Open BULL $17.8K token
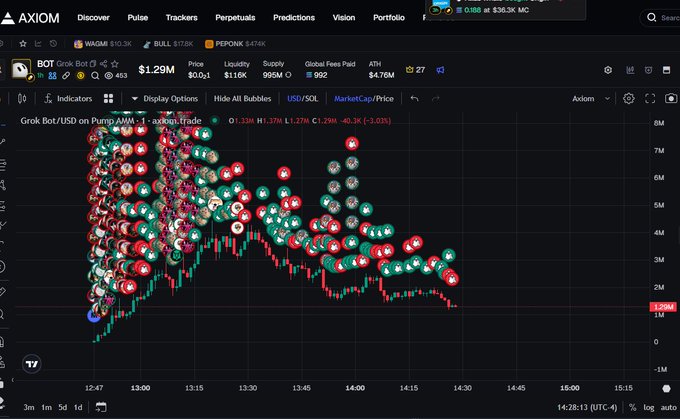680x419 pixels. 168,44
